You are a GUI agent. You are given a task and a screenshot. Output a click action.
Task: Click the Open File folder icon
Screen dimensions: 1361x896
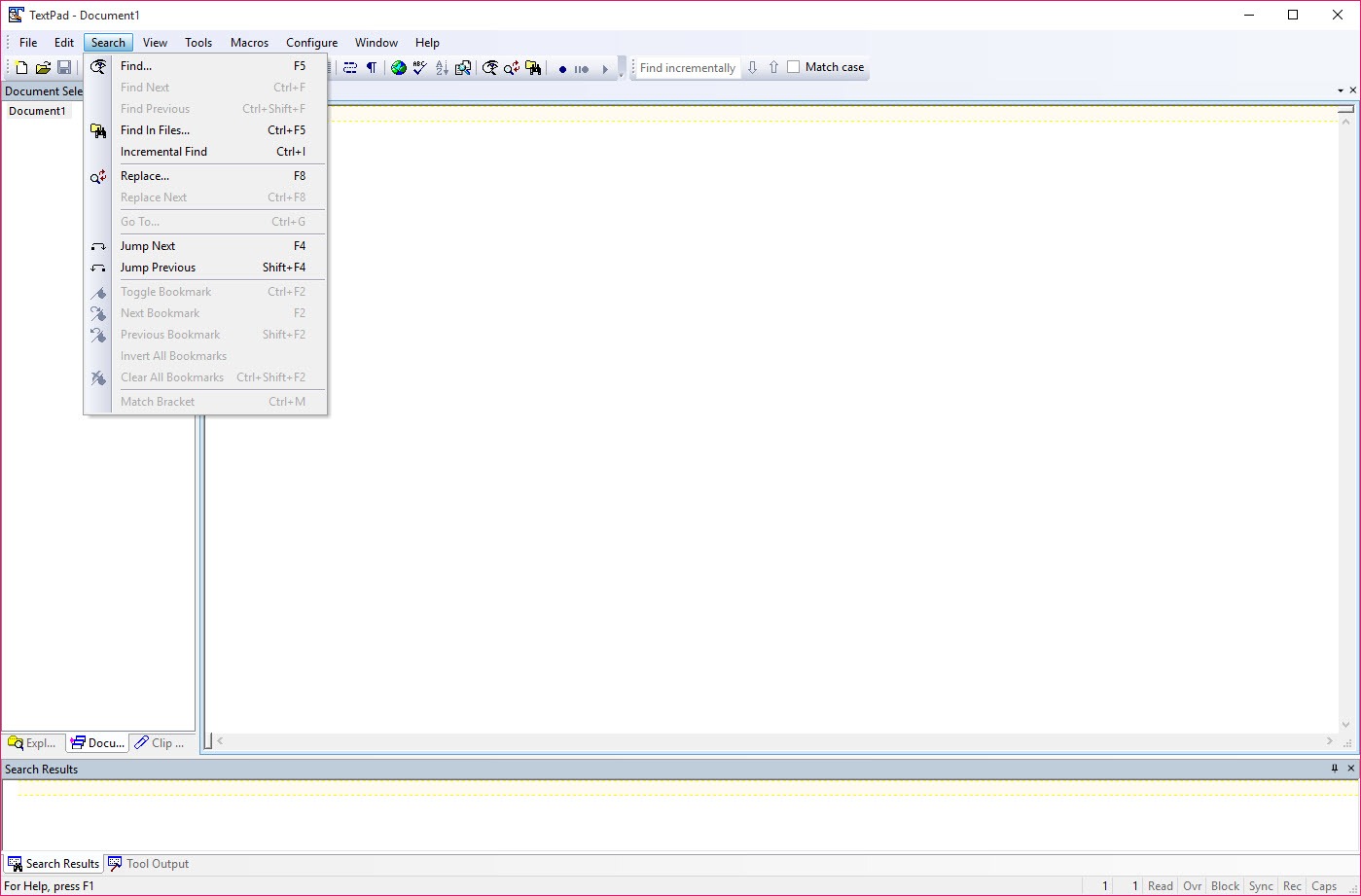coord(43,68)
